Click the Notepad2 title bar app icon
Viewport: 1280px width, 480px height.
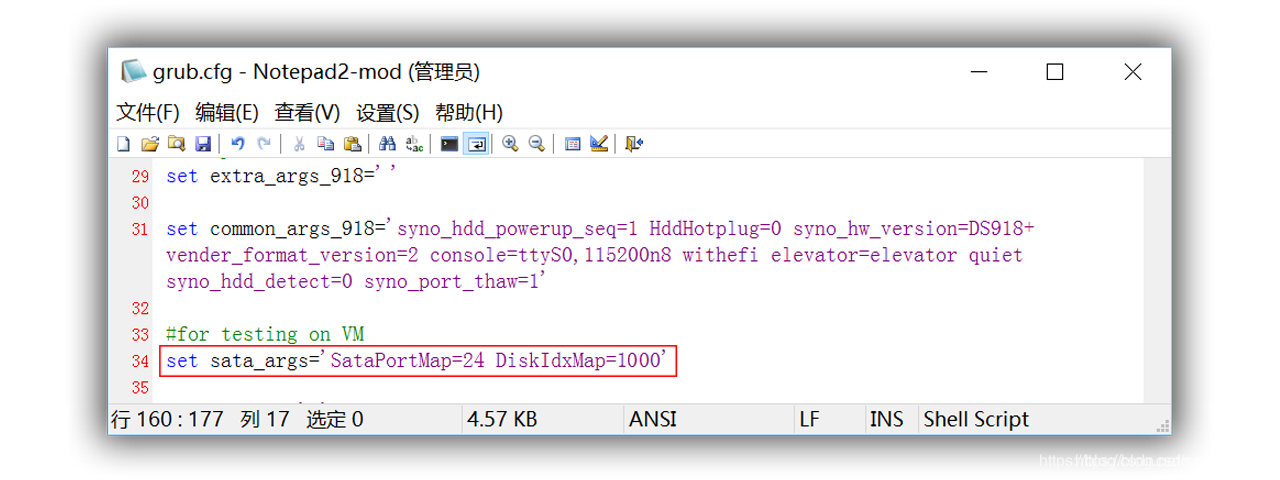(x=133, y=72)
